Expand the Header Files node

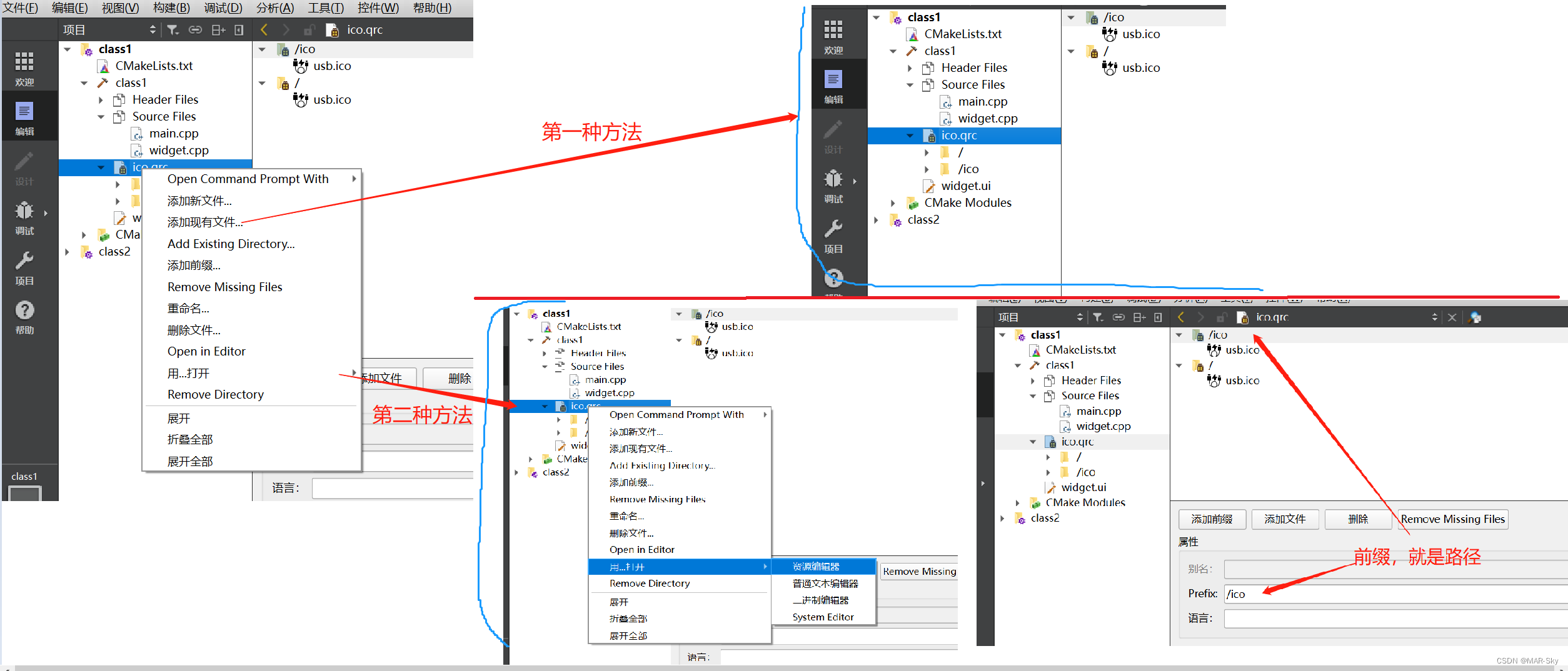101,99
